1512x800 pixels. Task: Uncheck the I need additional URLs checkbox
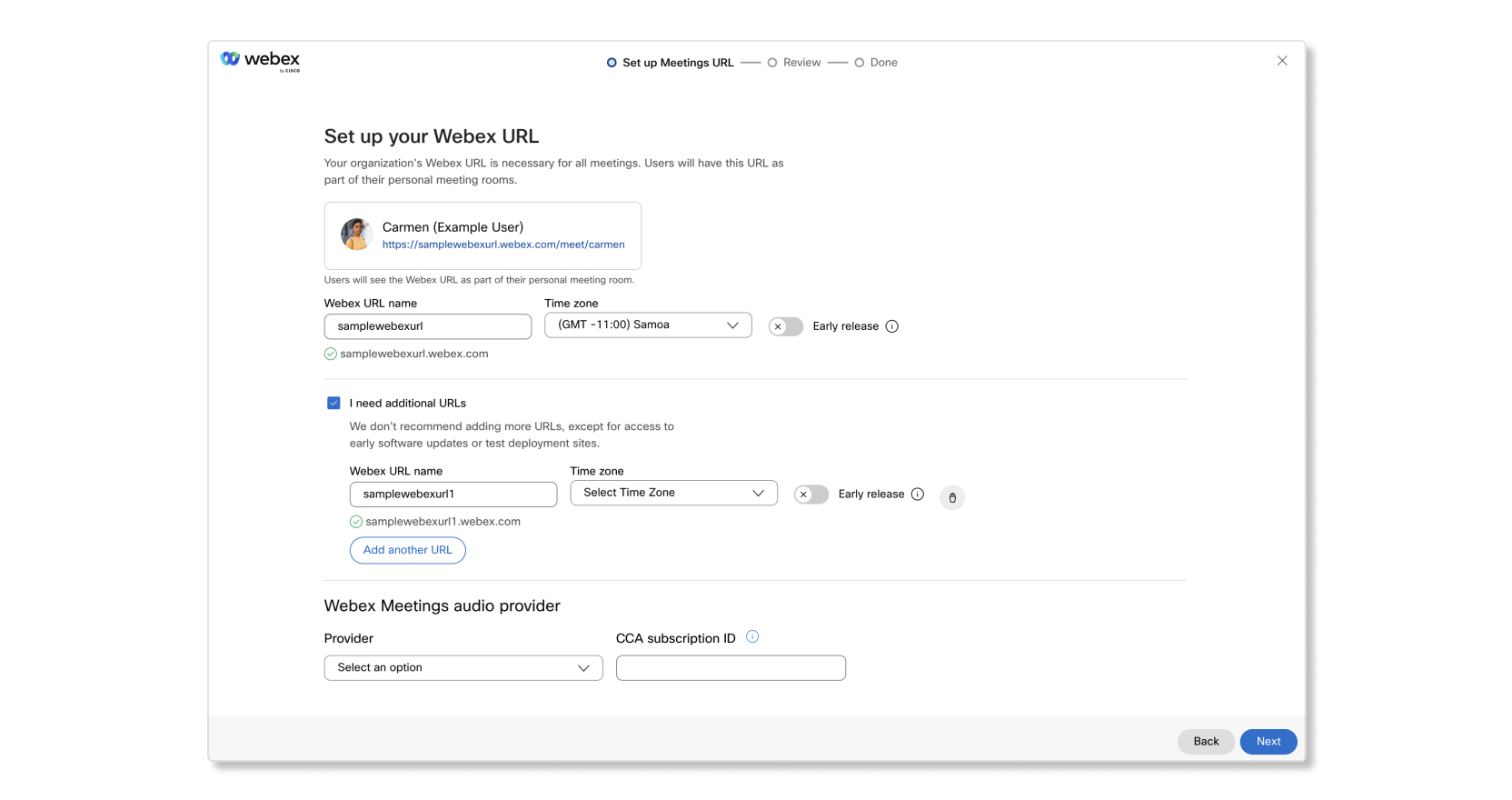333,403
